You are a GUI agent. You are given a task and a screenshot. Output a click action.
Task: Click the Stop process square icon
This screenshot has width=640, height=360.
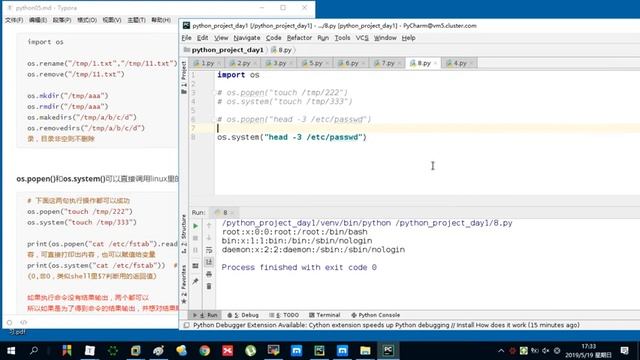point(196,238)
